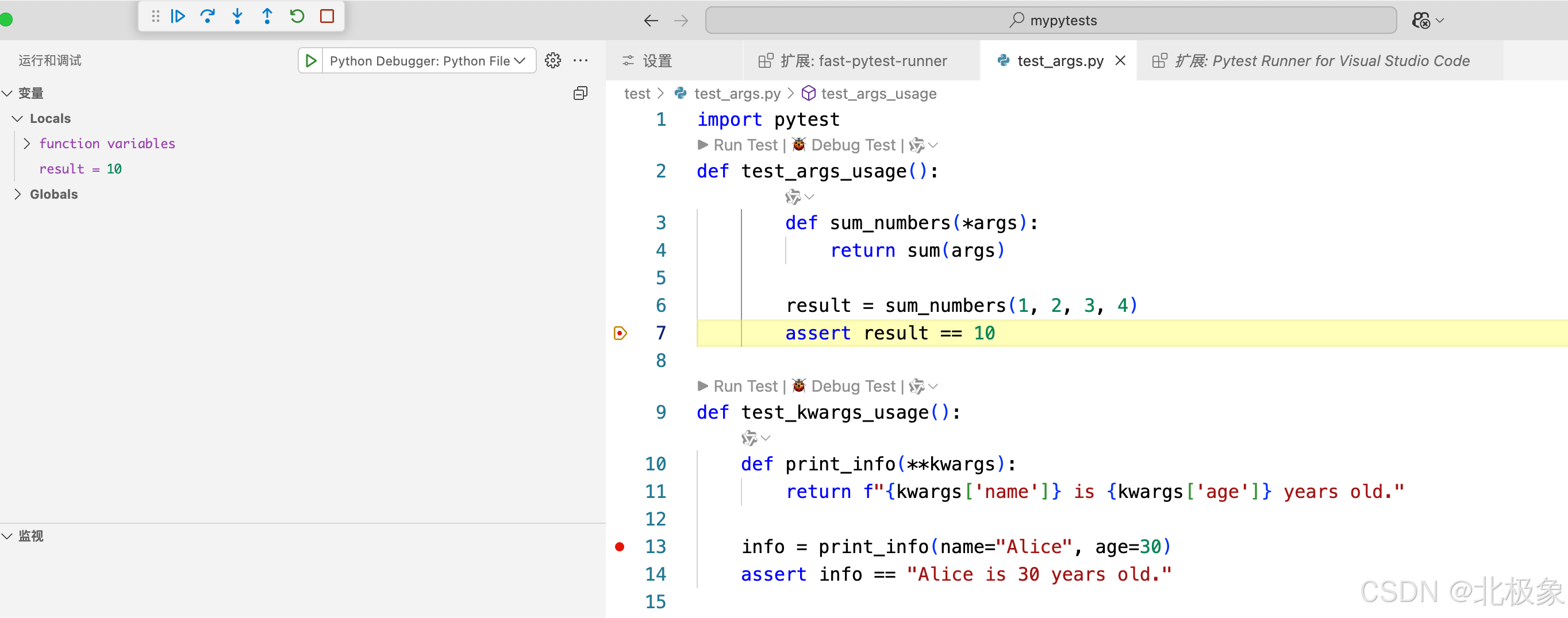Continue debugging execution
Screen dimensions: 1568x618
coord(178,17)
